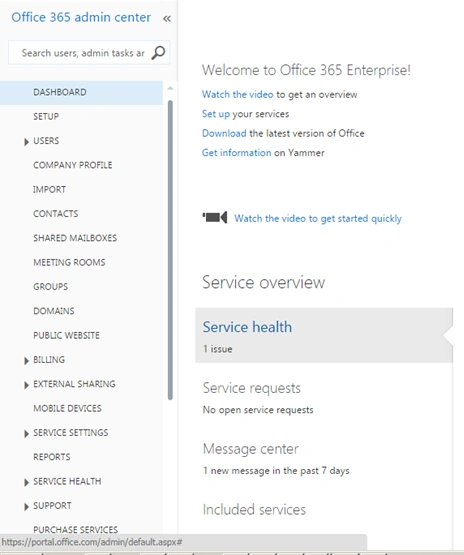
Task: Click the navigation pane scrollbar thumb
Action: (170, 250)
